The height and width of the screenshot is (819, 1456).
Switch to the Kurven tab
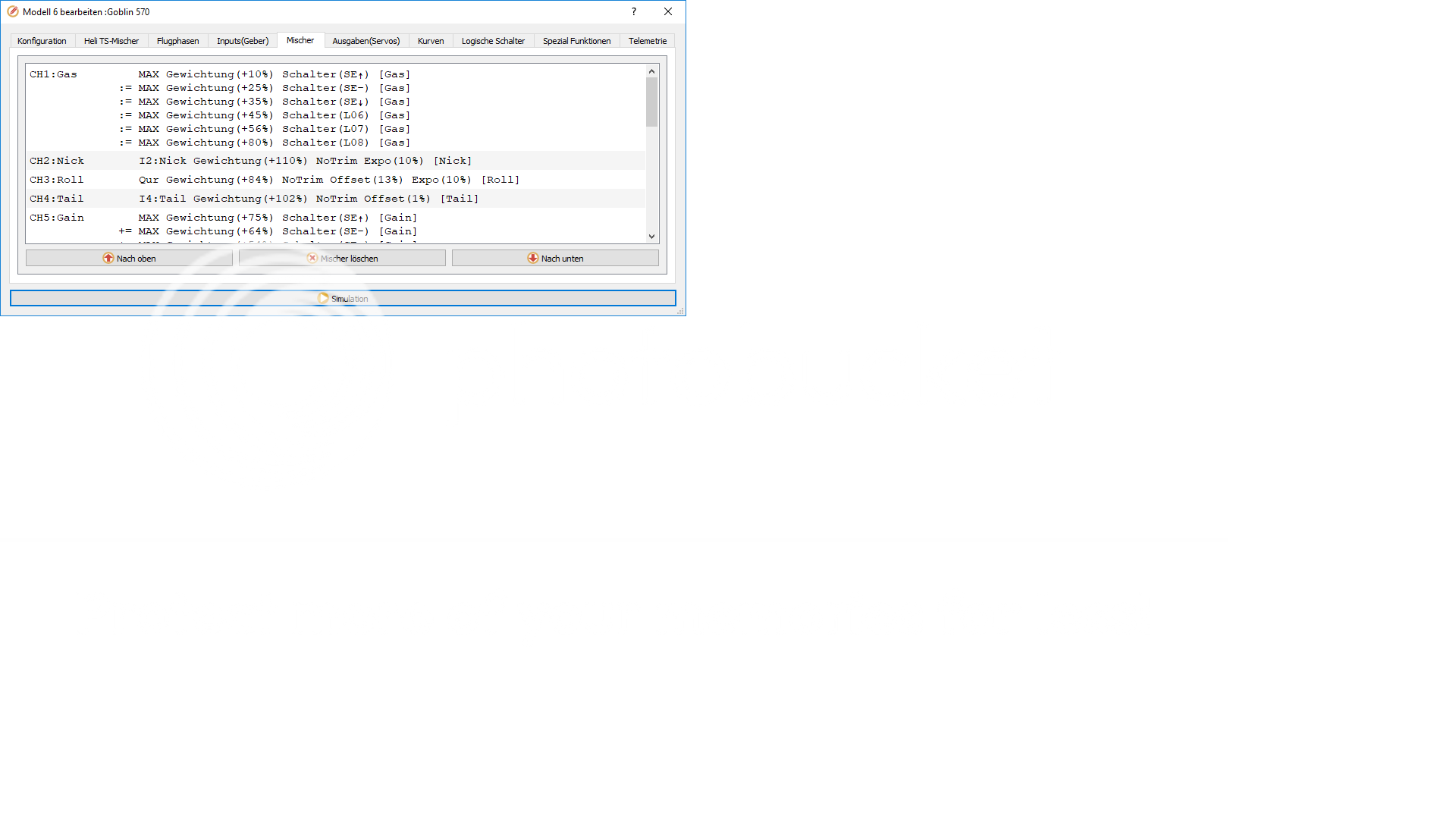point(431,41)
